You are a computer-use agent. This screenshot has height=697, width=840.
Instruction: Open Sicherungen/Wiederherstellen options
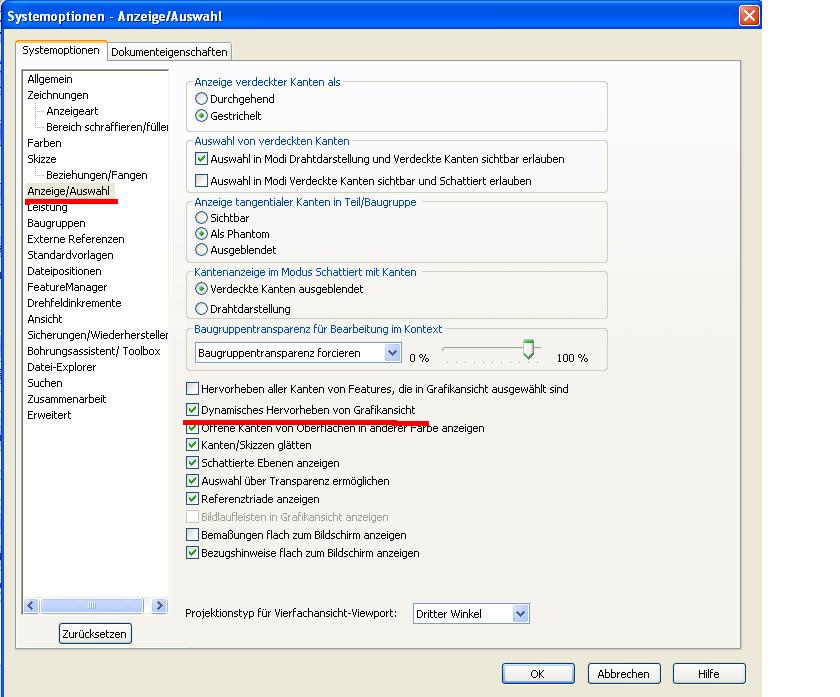pos(98,335)
